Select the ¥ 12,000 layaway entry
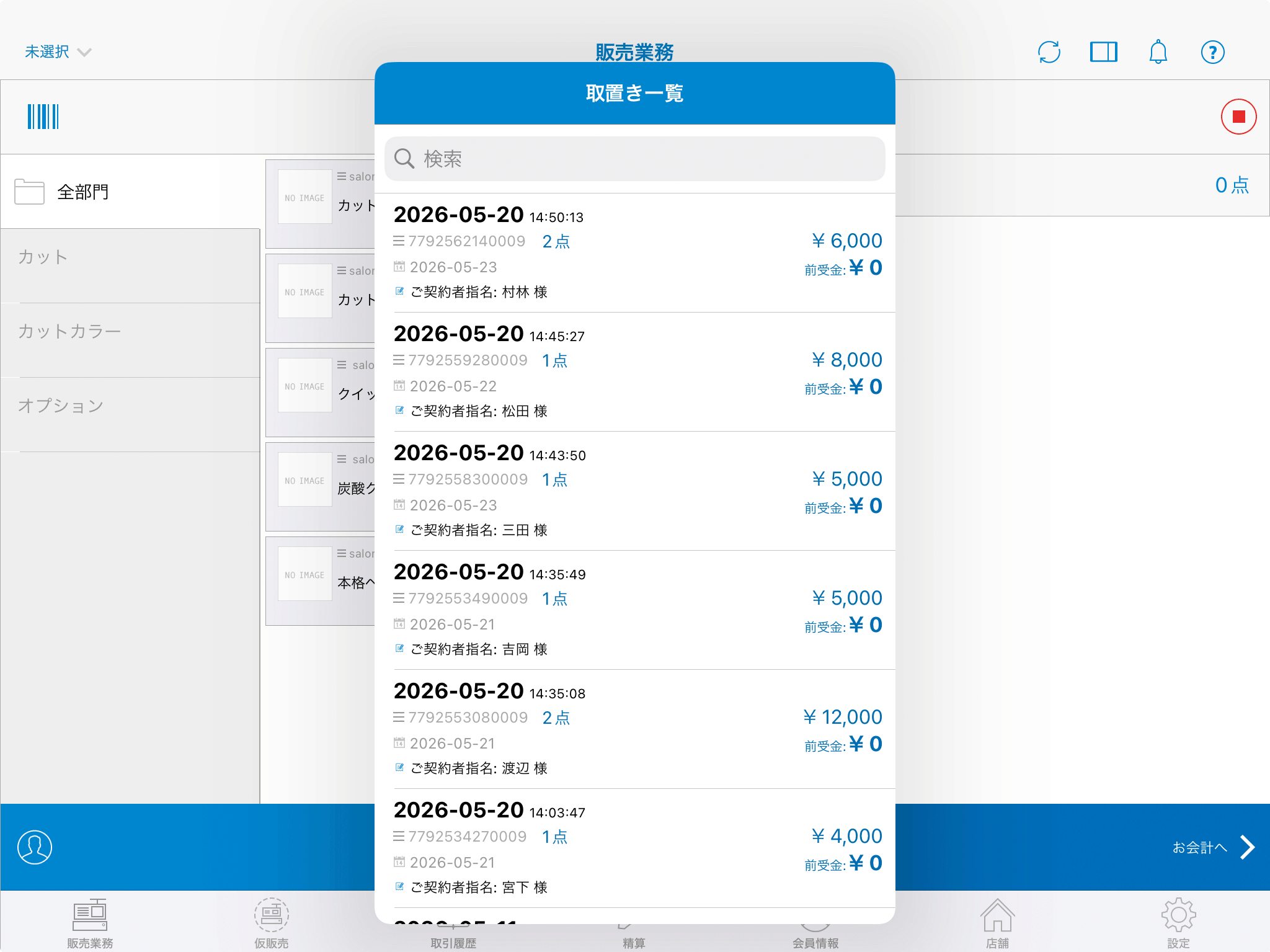1270x952 pixels. click(634, 729)
